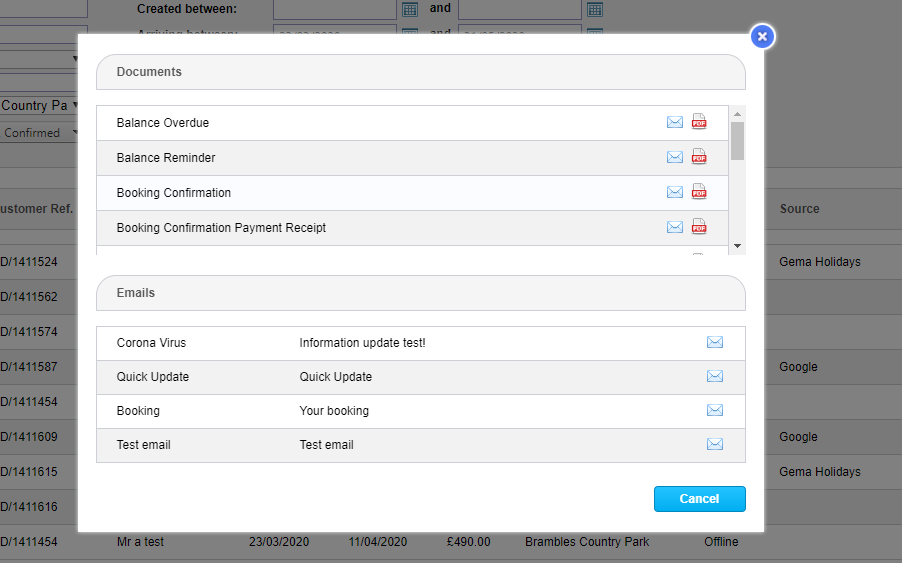The width and height of the screenshot is (902, 563).
Task: Email the Balance Overdue document
Action: (x=675, y=123)
